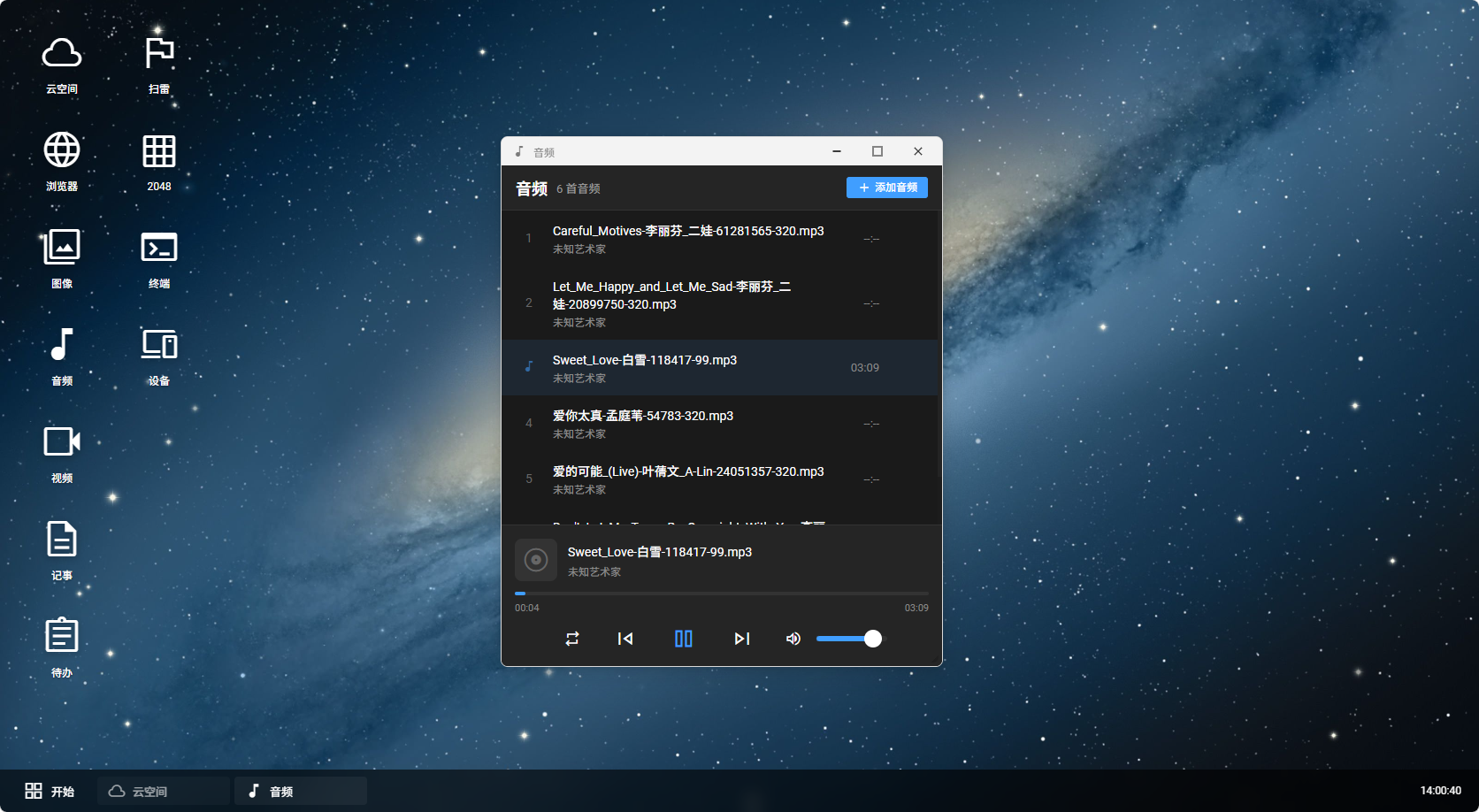The image size is (1479, 812).
Task: Minimize the 音频 window
Action: click(837, 151)
